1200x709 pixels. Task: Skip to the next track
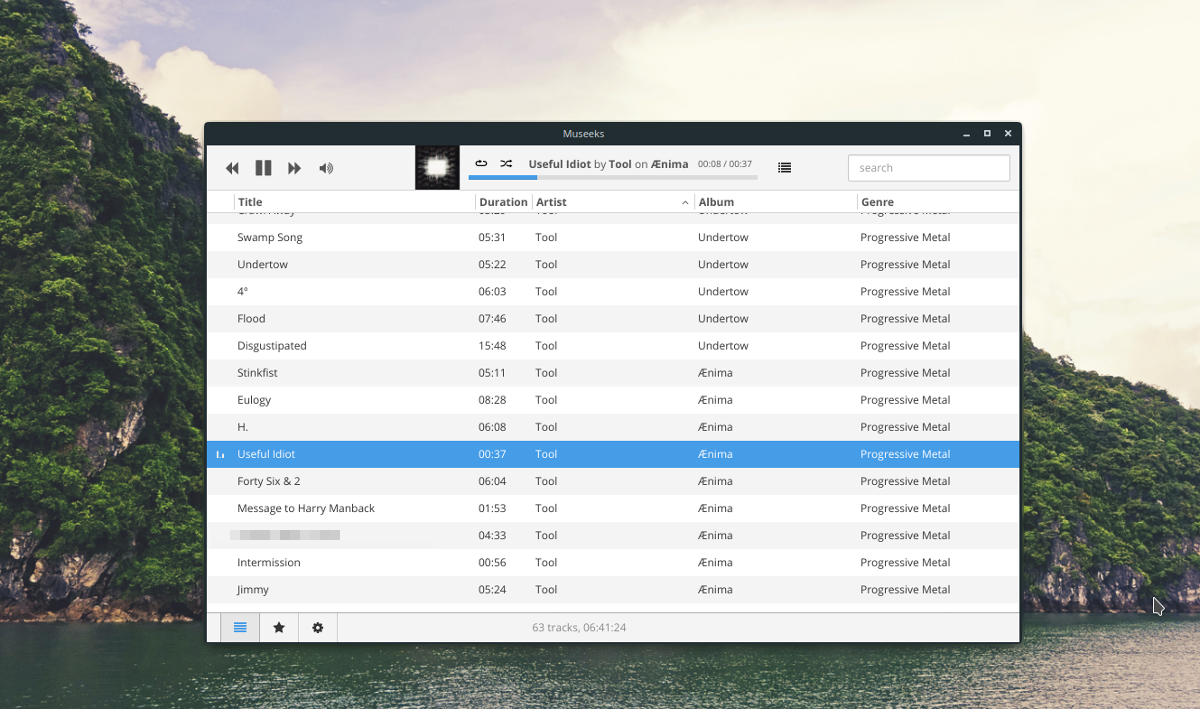pyautogui.click(x=294, y=167)
